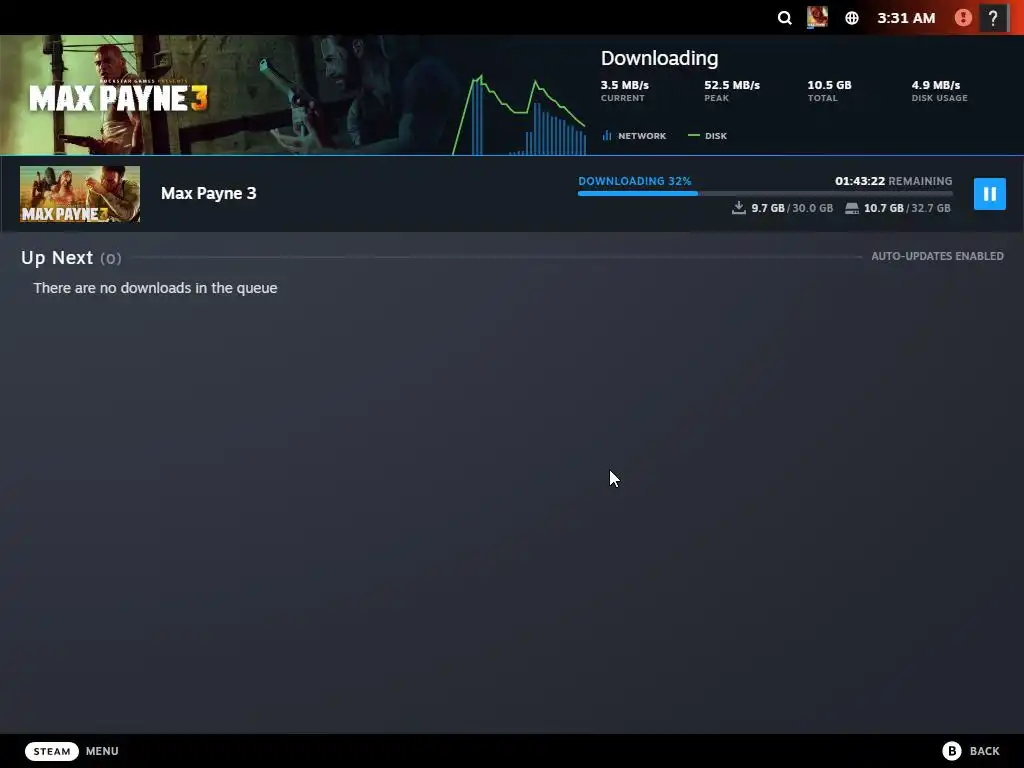The height and width of the screenshot is (768, 1024).
Task: Click the download progress bar
Action: (765, 193)
